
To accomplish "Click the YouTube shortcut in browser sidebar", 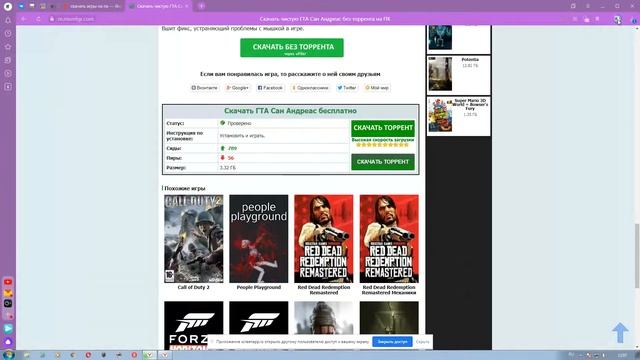I will tap(8, 282).
